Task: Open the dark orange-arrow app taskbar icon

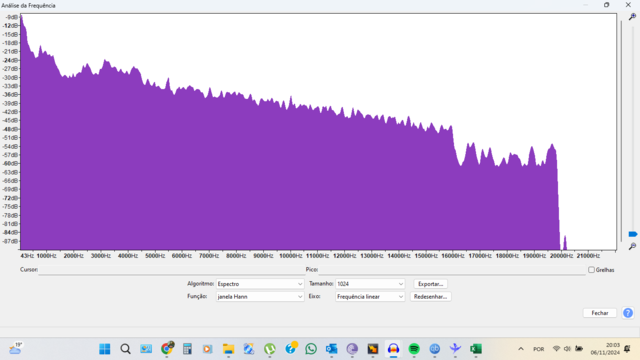Action: [x=373, y=349]
